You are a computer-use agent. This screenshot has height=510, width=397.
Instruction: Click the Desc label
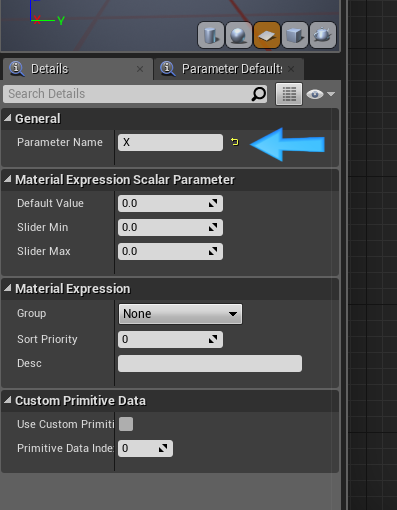tap(29, 363)
